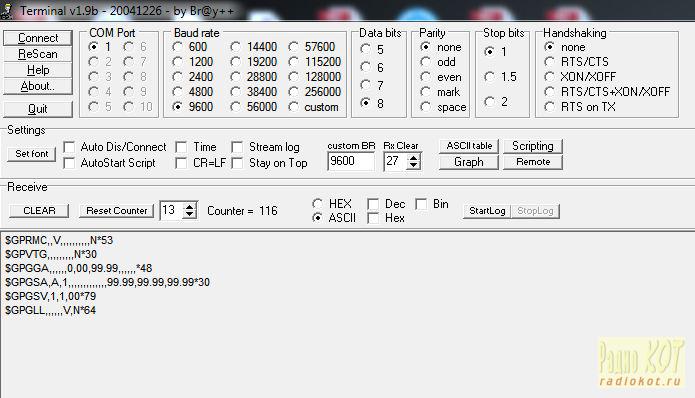Set baud rate to 115200

[293, 62]
